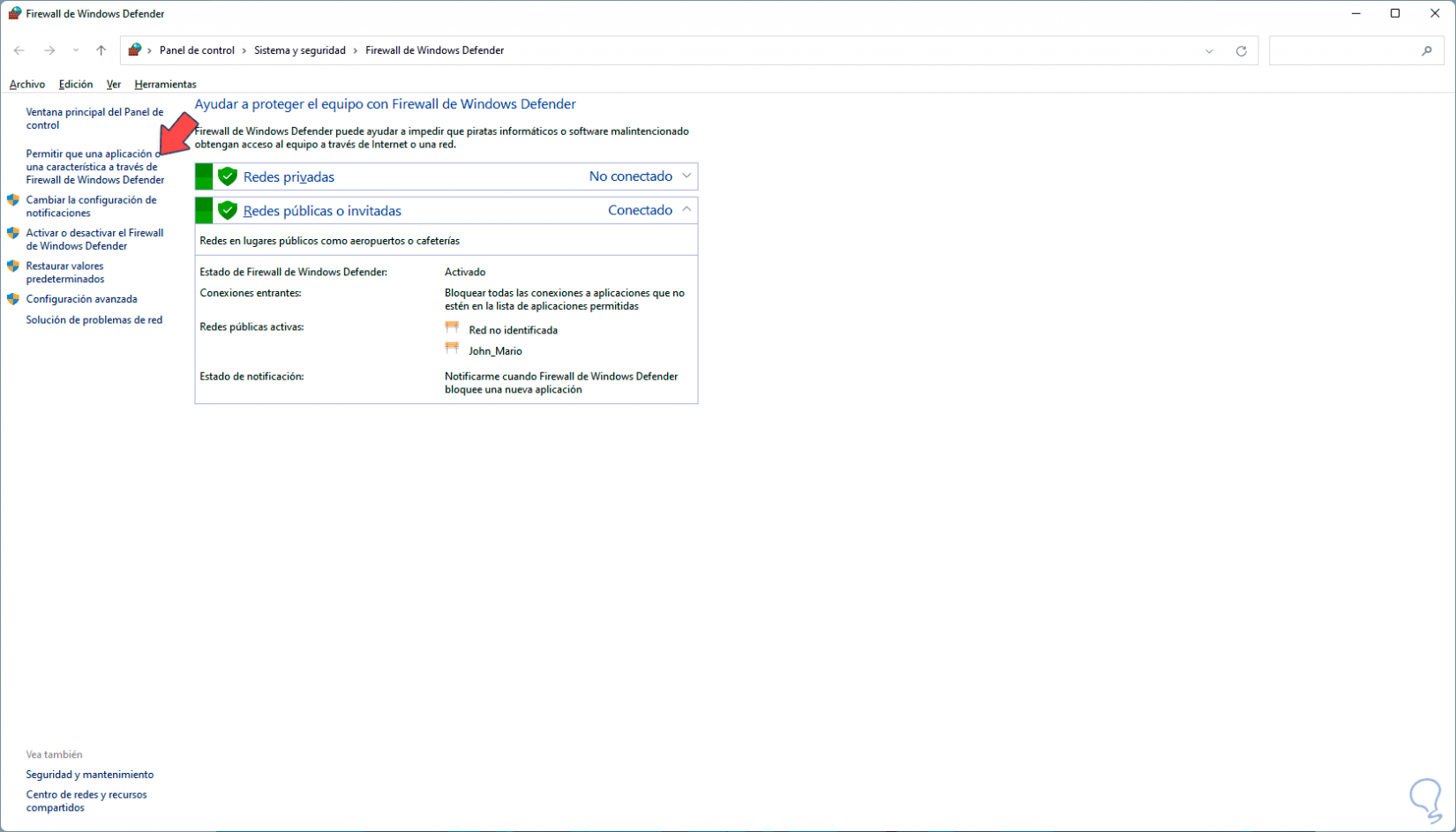
Task: Click Restaurar valores predeterminados link
Action: click(x=65, y=273)
